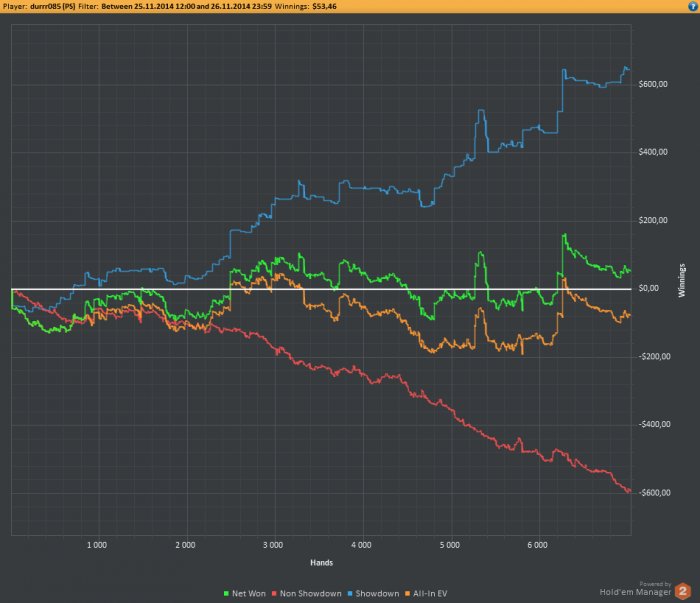Viewport: 700px width, 603px height.
Task: Toggle the Non Showdown legend entry
Action: [x=307, y=594]
